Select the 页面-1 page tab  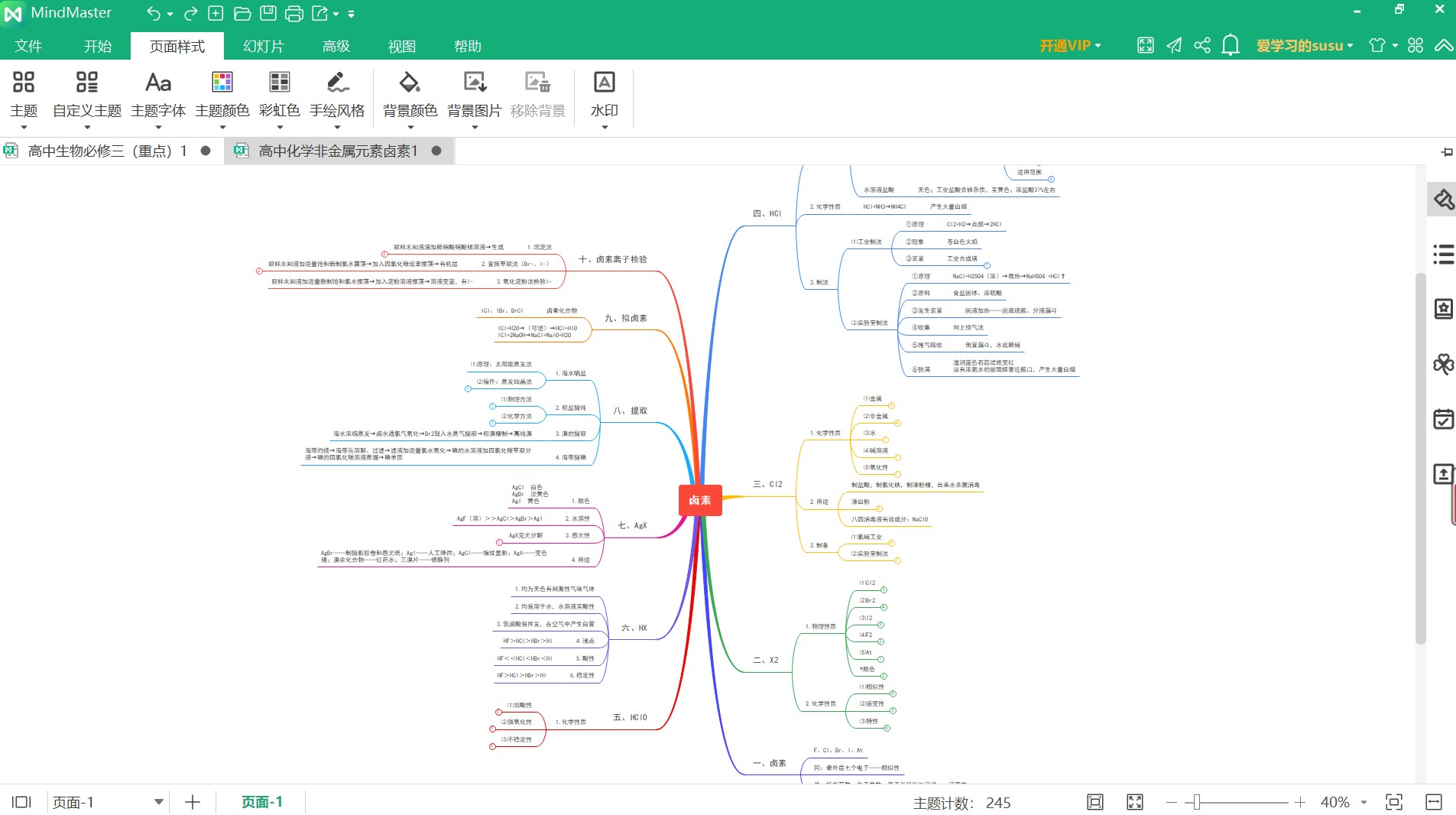262,802
